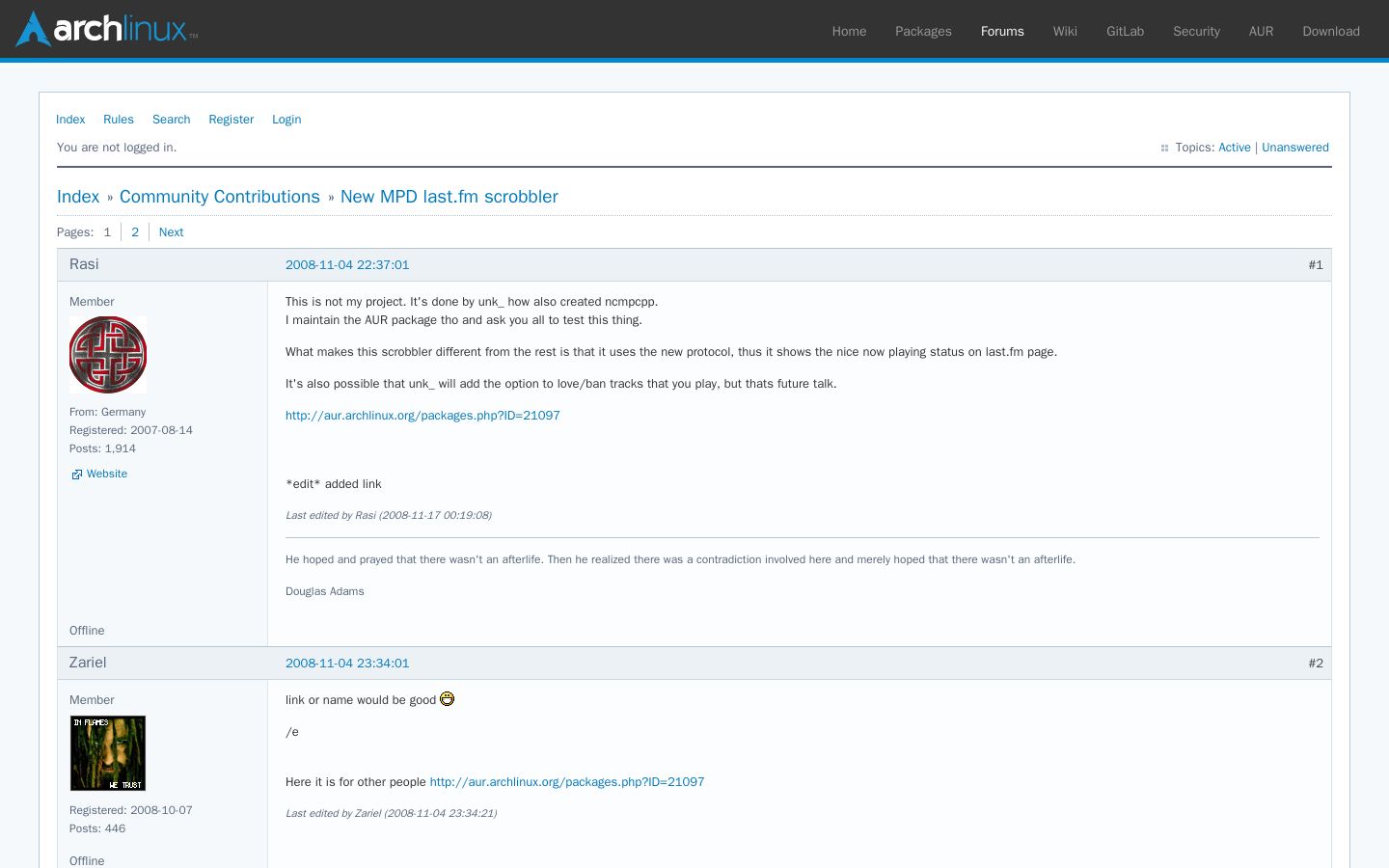Open the Home nav item
1389x868 pixels.
[849, 31]
